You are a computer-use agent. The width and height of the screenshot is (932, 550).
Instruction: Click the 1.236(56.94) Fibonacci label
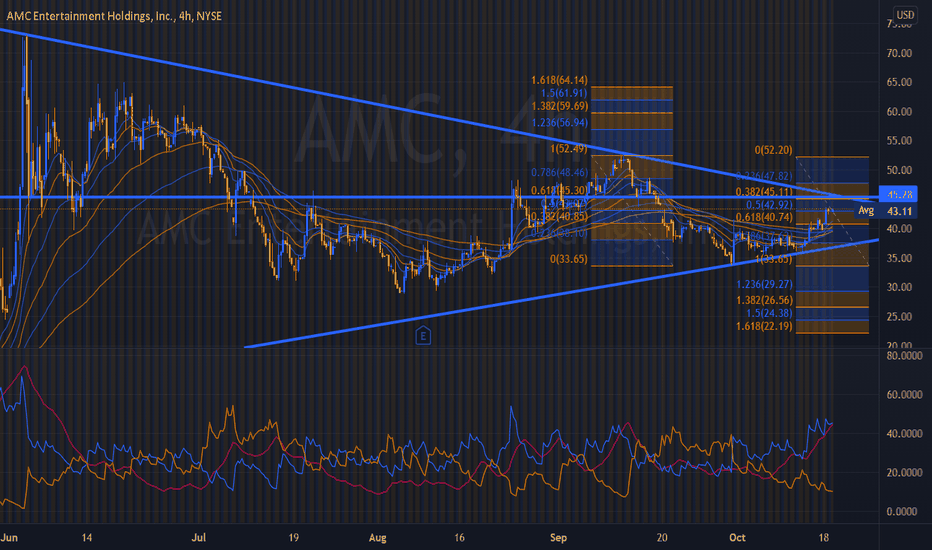click(x=559, y=122)
